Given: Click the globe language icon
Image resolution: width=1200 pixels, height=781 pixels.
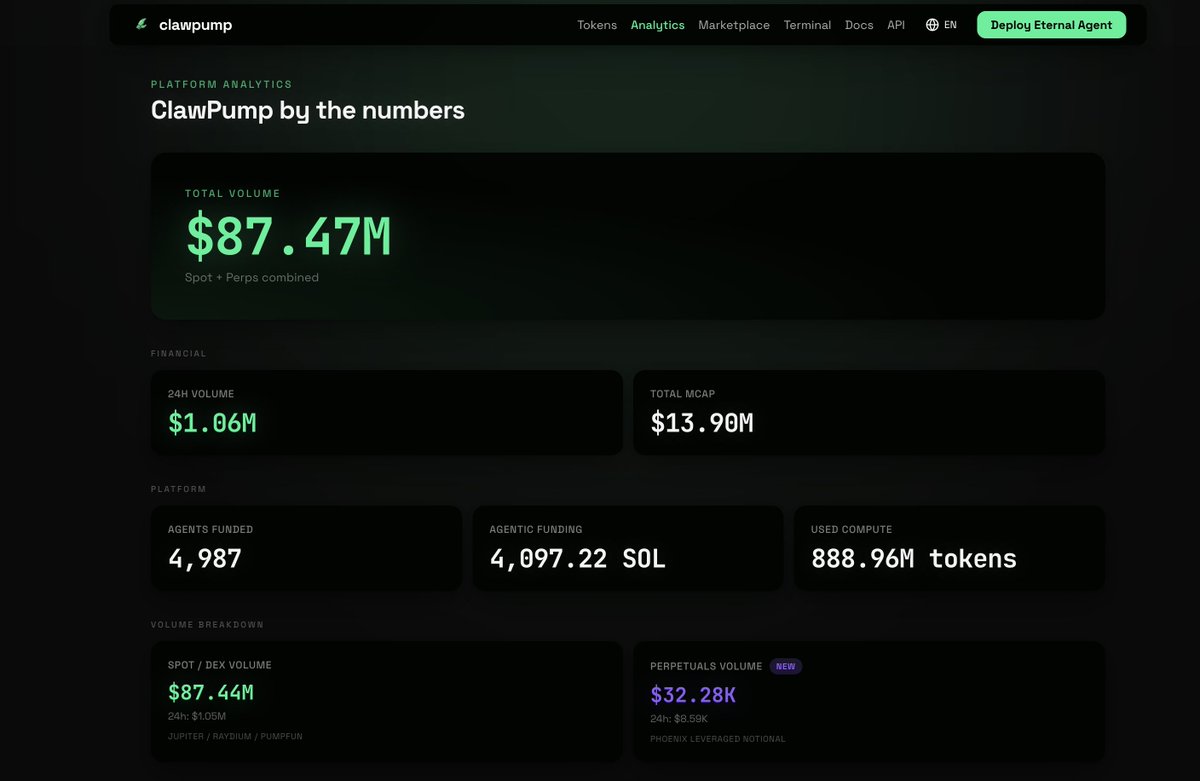Looking at the screenshot, I should pos(932,25).
